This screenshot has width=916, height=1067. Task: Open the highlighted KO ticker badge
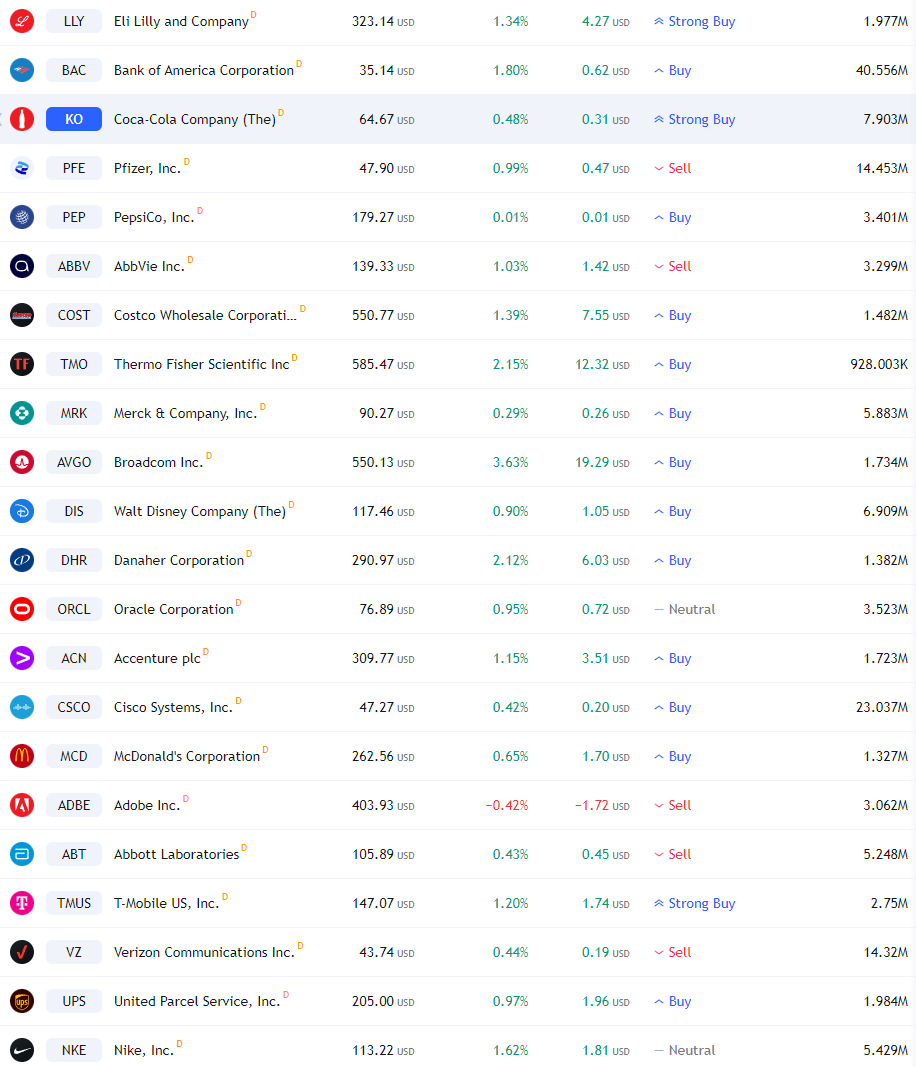[x=74, y=119]
